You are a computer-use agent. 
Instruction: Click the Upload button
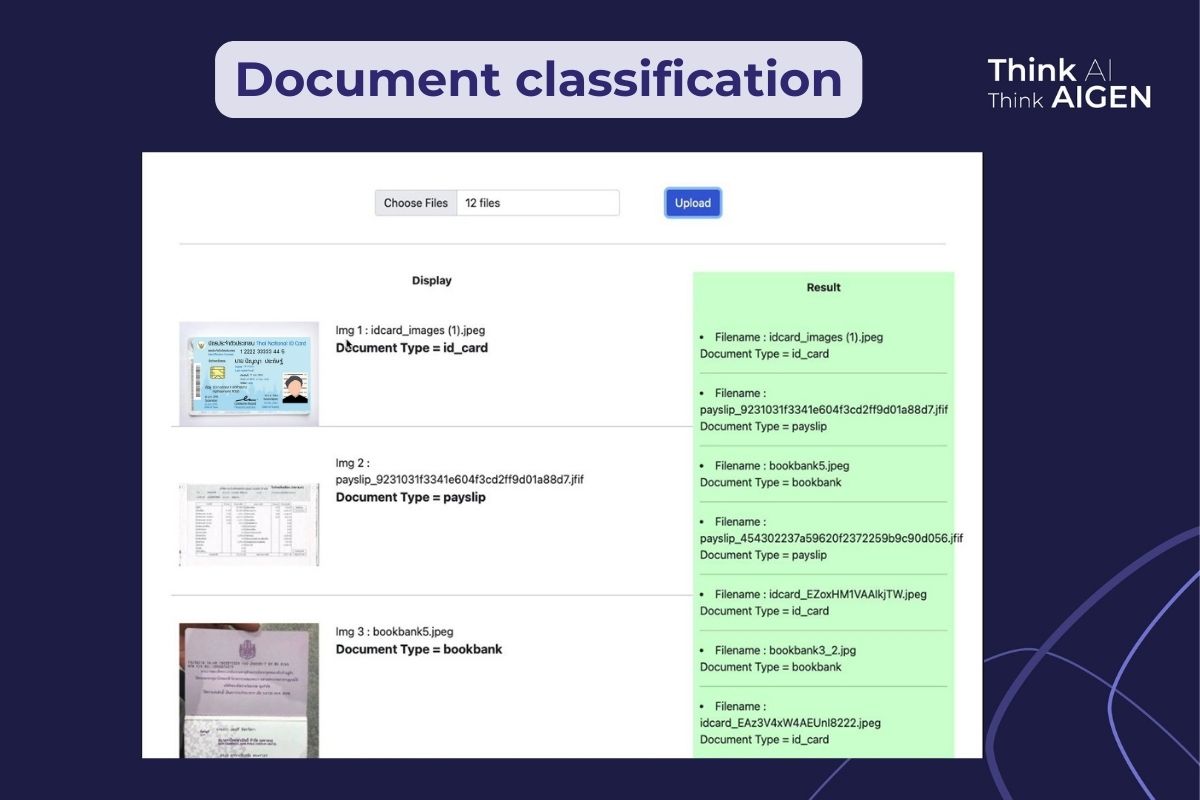[692, 202]
